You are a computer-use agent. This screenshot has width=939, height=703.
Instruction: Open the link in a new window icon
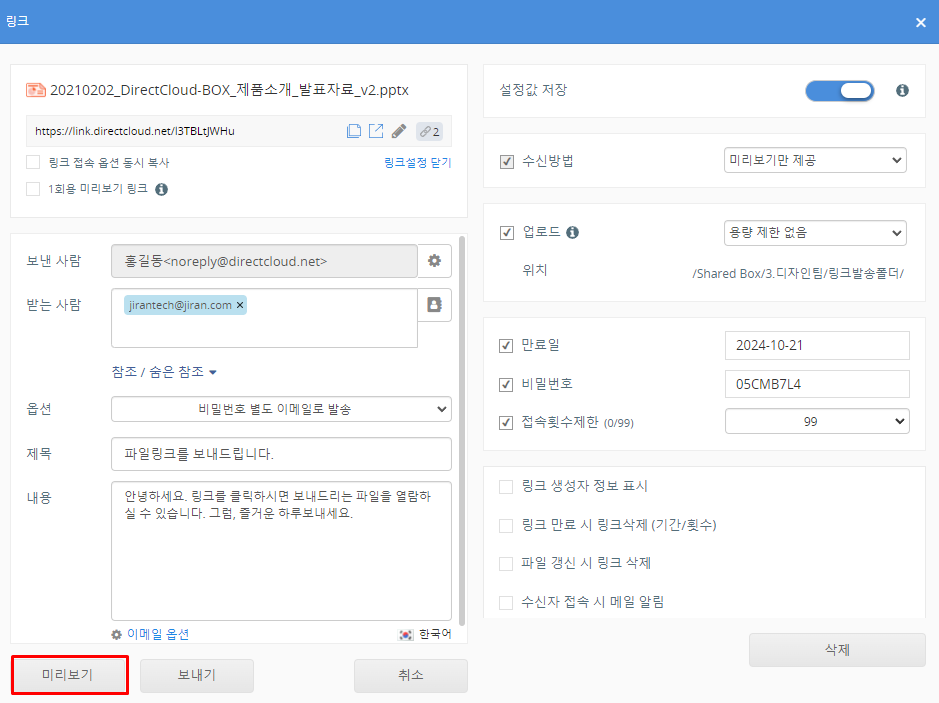tap(376, 131)
